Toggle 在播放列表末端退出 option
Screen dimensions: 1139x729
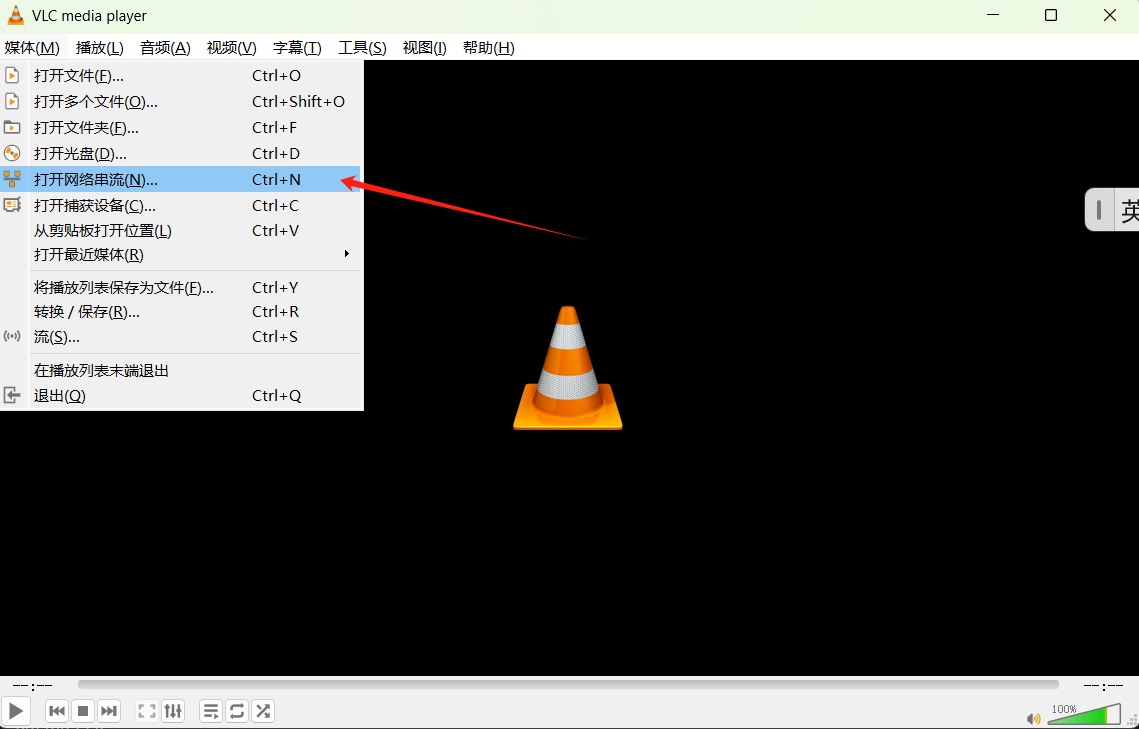181,370
